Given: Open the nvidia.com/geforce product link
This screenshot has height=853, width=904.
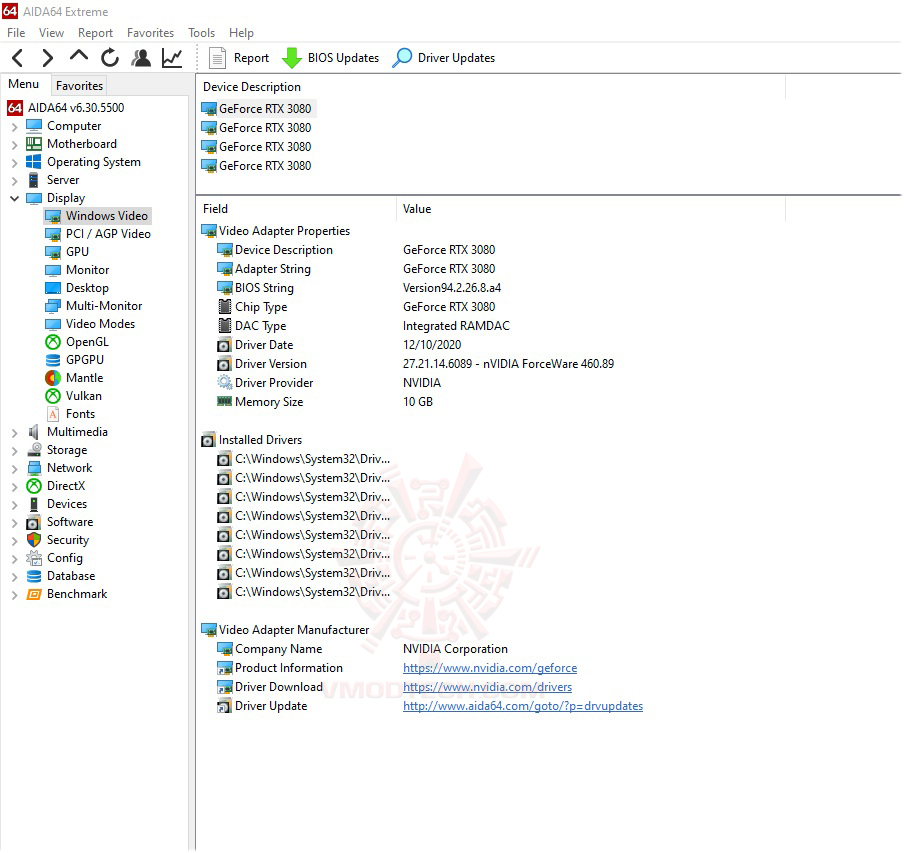Looking at the screenshot, I should (x=490, y=668).
